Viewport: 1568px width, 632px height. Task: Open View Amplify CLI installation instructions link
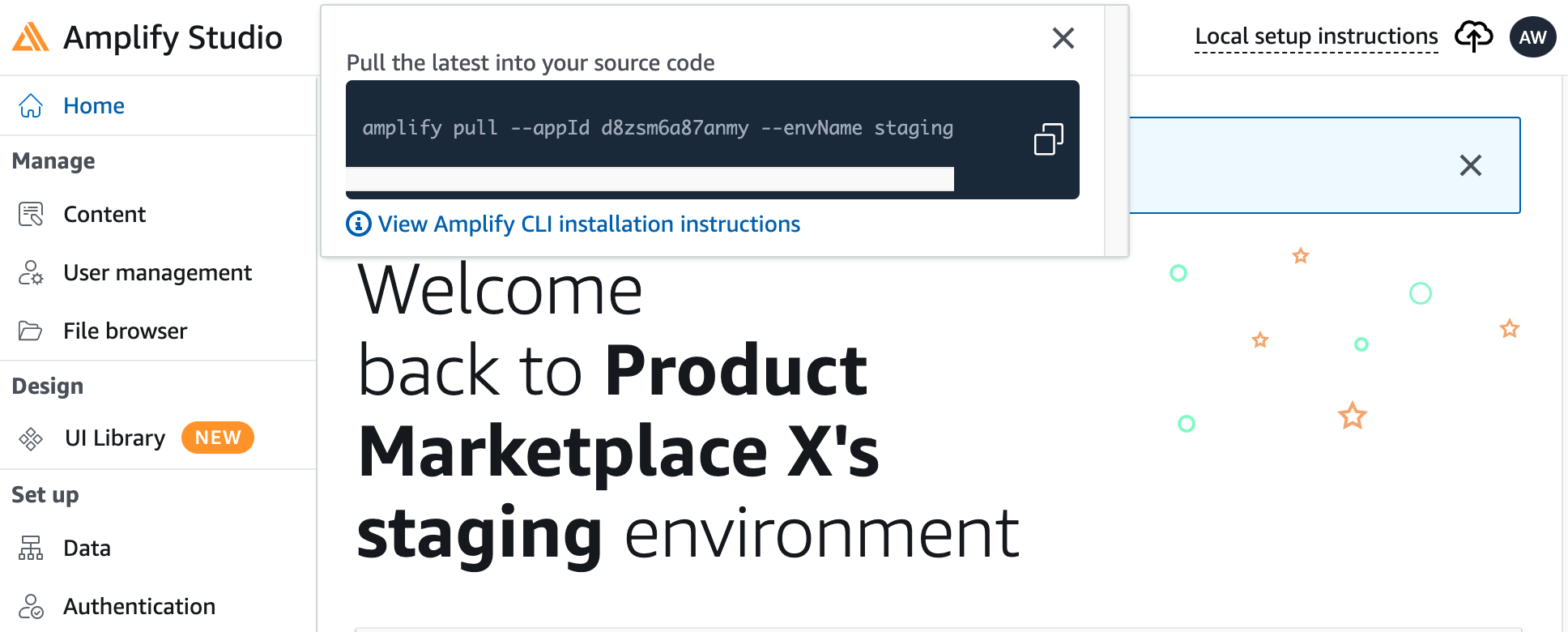pyautogui.click(x=589, y=224)
